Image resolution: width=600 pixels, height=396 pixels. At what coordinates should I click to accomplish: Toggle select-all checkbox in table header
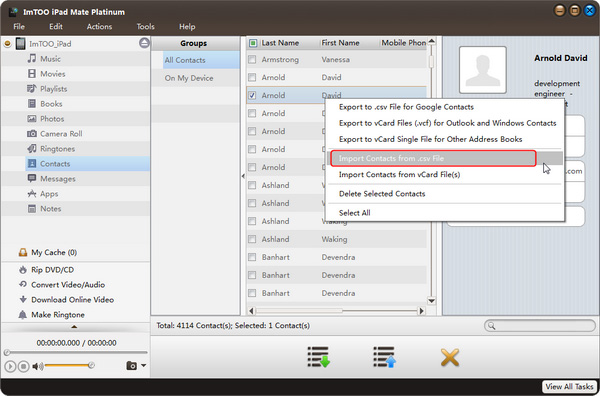[x=253, y=43]
